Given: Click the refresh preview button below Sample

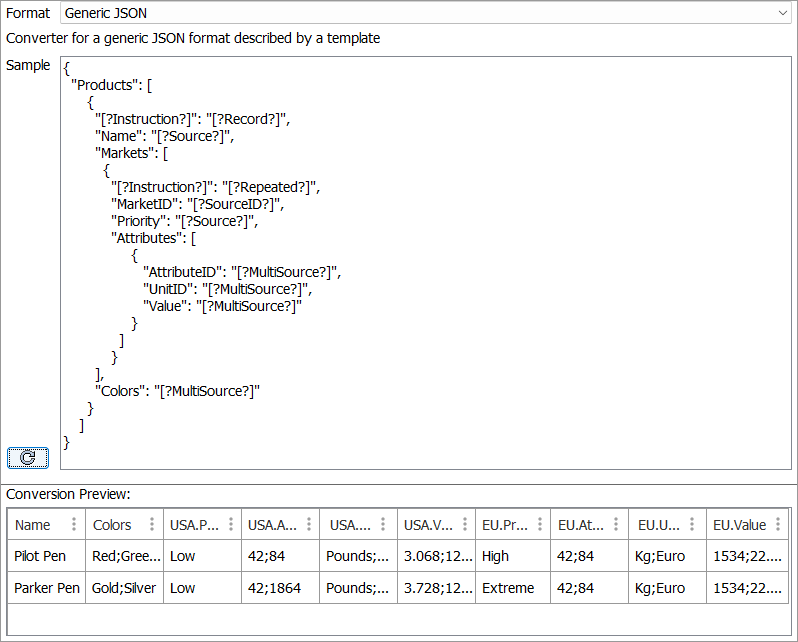Looking at the screenshot, I should pos(28,457).
